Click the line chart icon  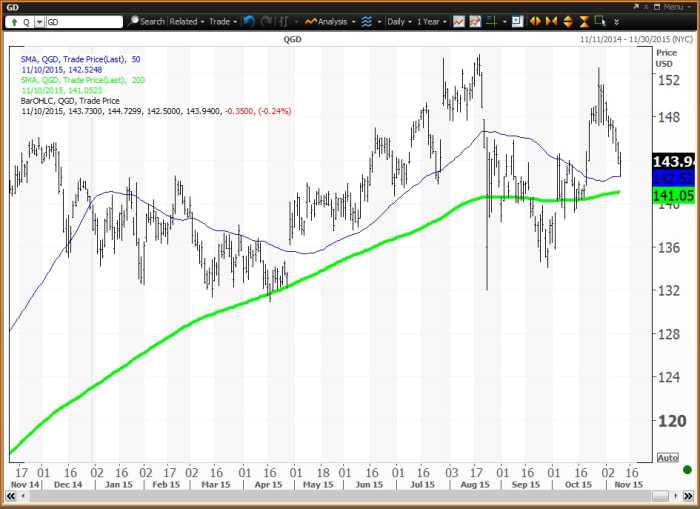tap(459, 21)
